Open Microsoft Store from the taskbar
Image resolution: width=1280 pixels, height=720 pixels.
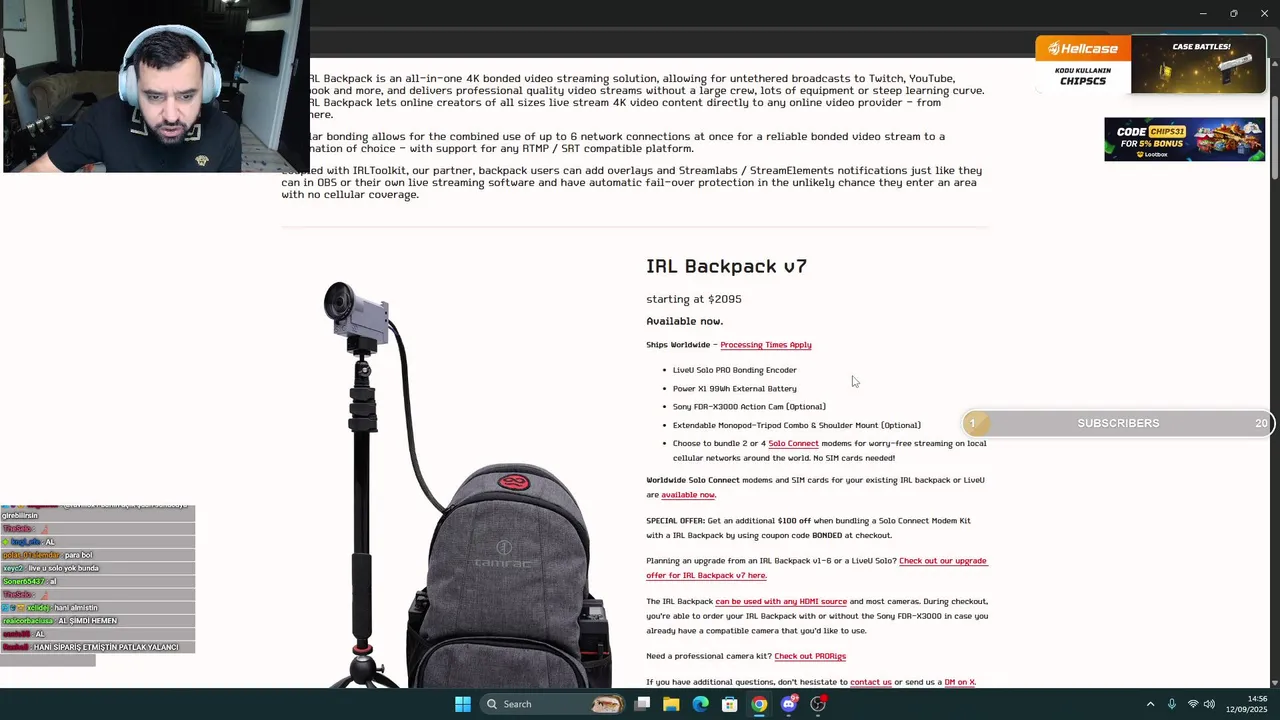click(x=730, y=704)
